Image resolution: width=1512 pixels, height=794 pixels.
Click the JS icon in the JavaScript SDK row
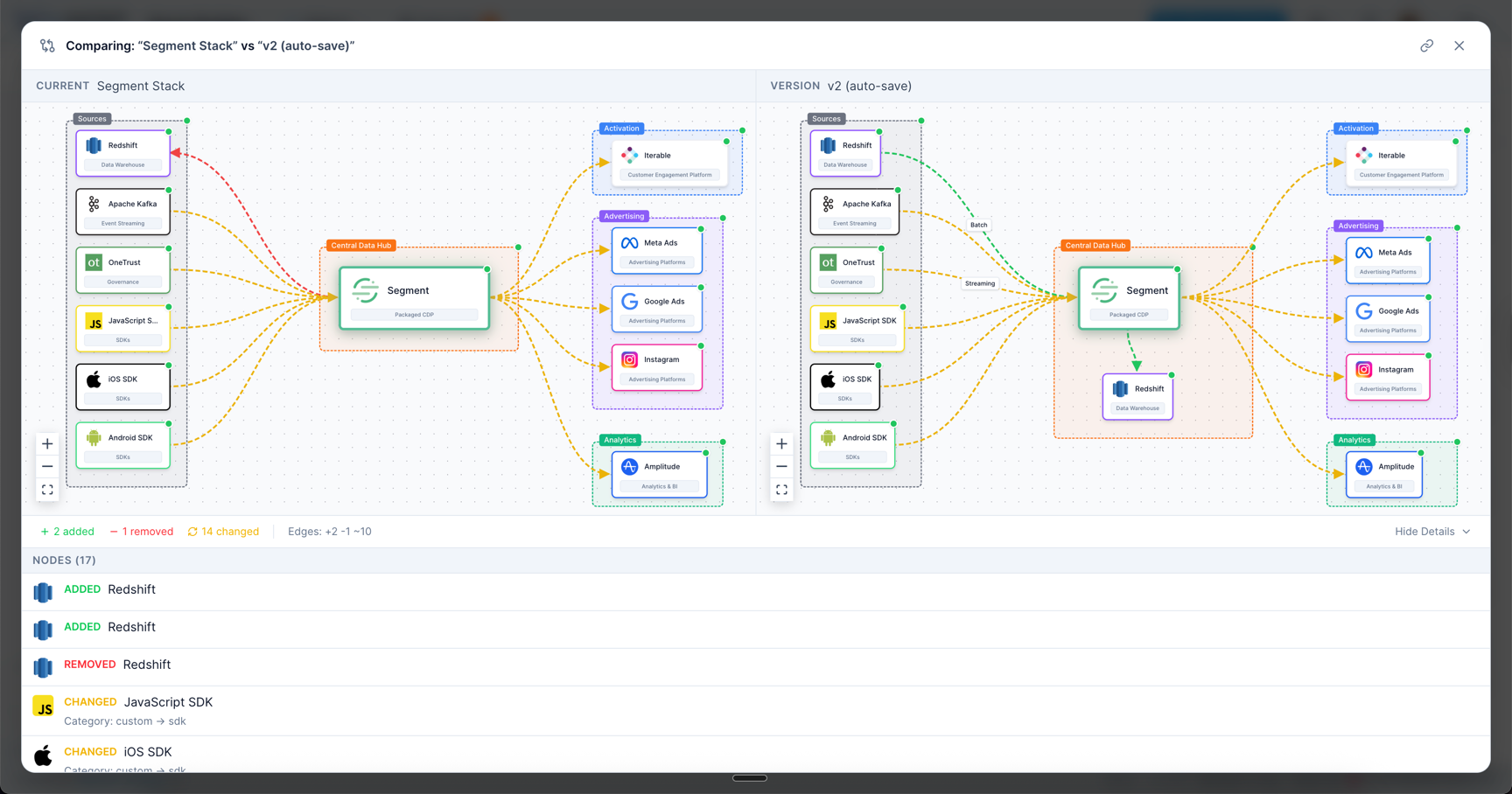pyautogui.click(x=43, y=706)
